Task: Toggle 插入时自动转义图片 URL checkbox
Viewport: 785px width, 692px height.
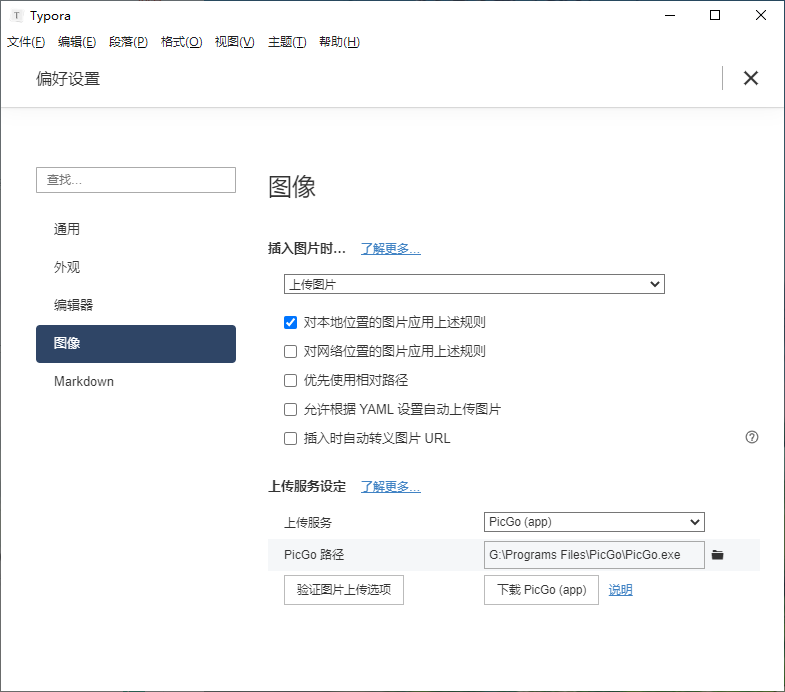Action: 290,439
